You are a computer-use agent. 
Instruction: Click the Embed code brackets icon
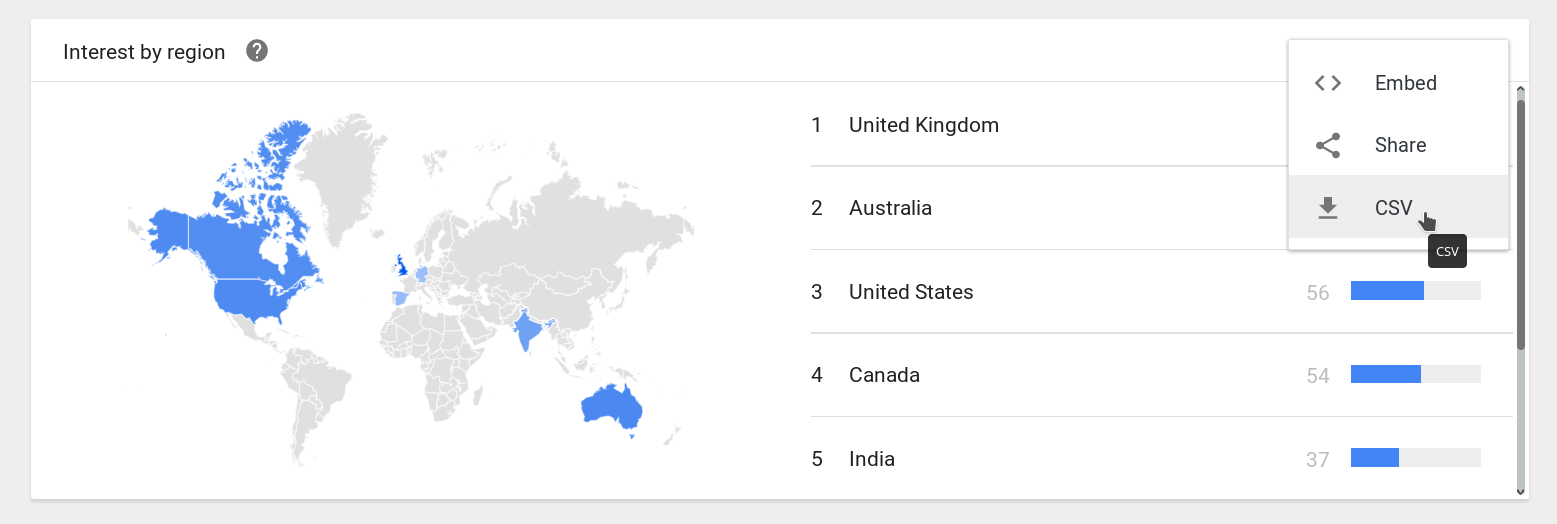coord(1328,83)
